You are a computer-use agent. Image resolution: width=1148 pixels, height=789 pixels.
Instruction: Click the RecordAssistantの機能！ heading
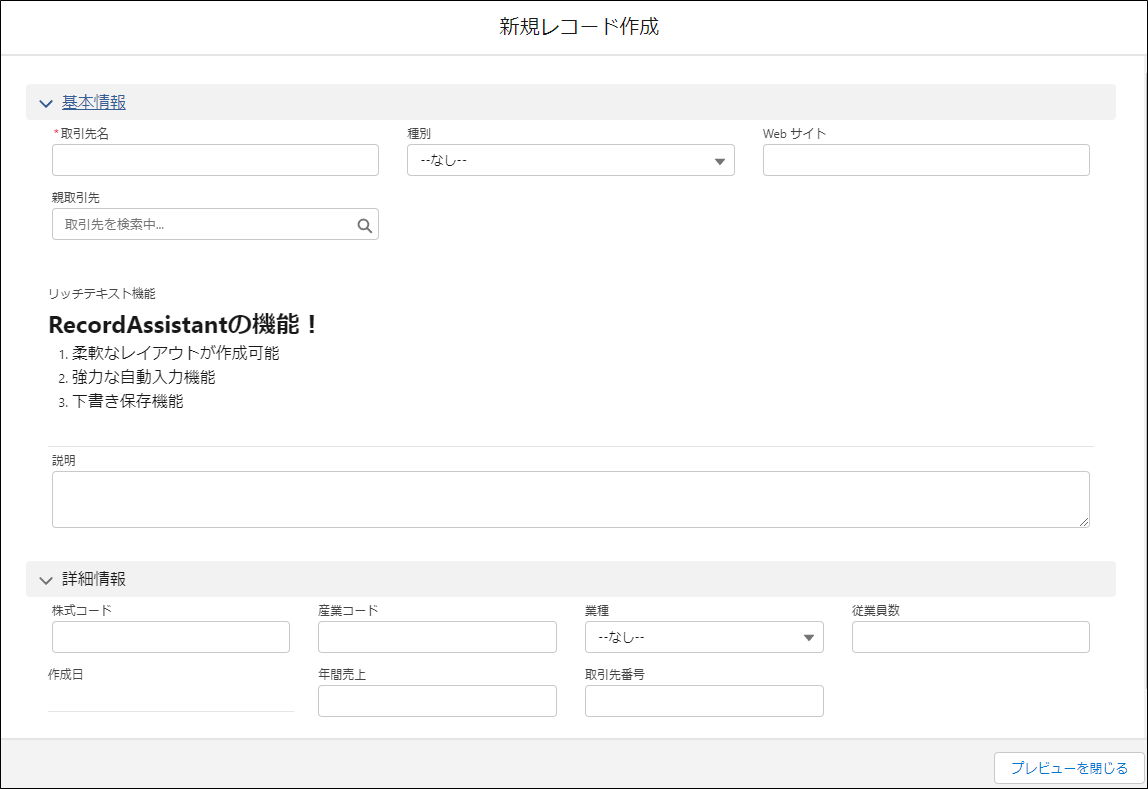pyautogui.click(x=183, y=324)
